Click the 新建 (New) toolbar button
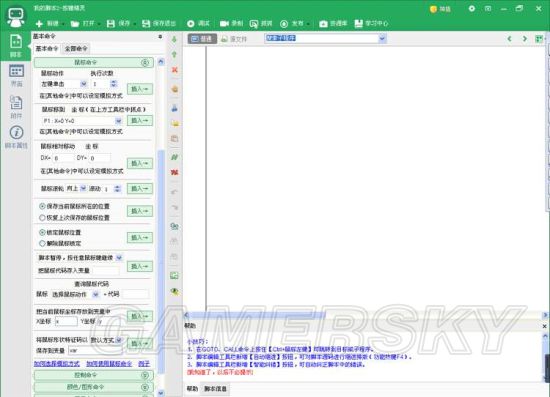The image size is (550, 397). click(47, 23)
